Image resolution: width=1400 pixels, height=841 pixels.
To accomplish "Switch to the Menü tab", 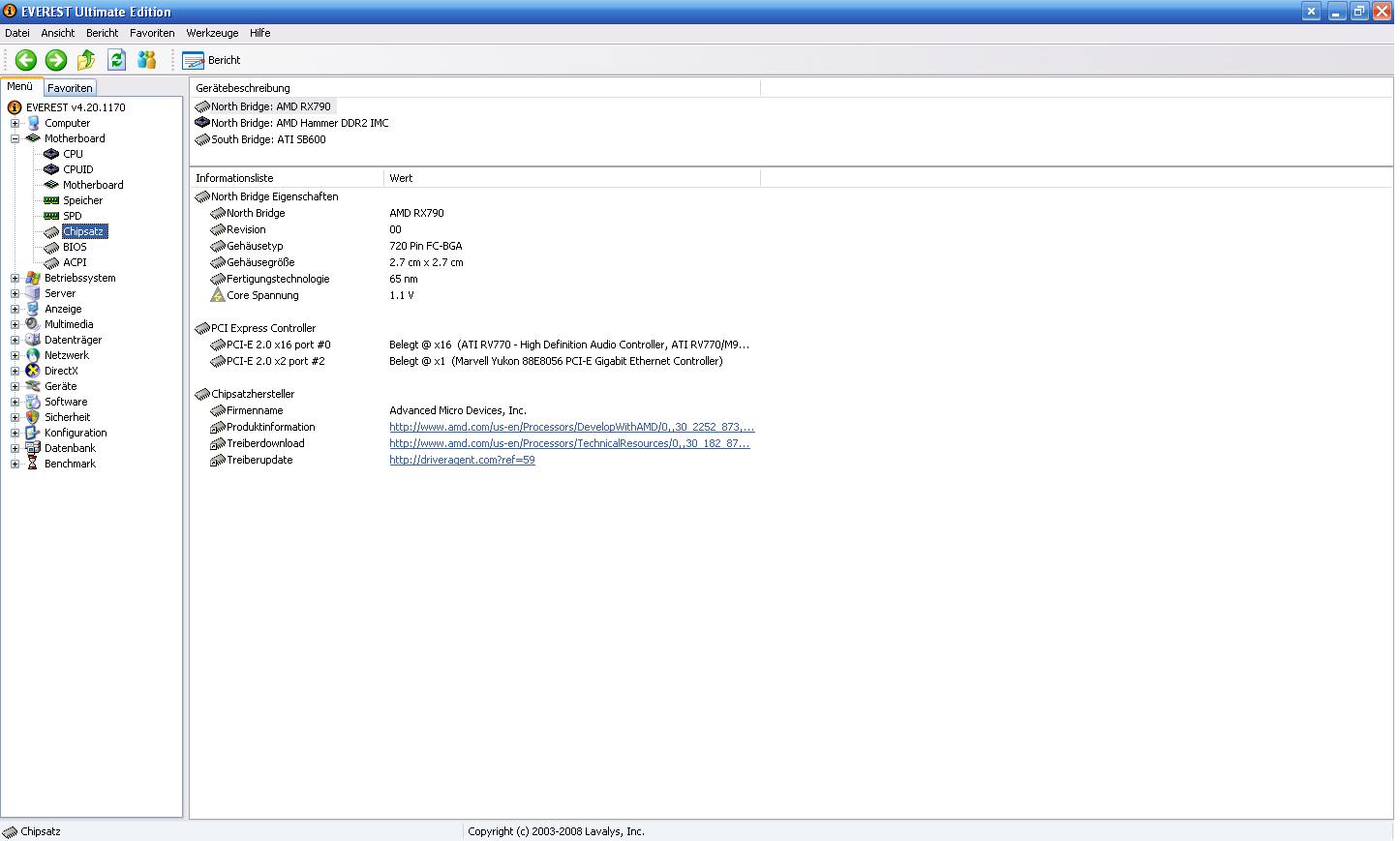I will tap(20, 86).
